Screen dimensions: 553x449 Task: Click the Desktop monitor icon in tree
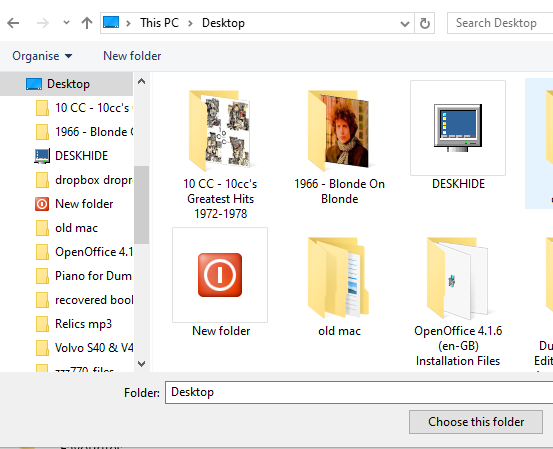click(34, 84)
